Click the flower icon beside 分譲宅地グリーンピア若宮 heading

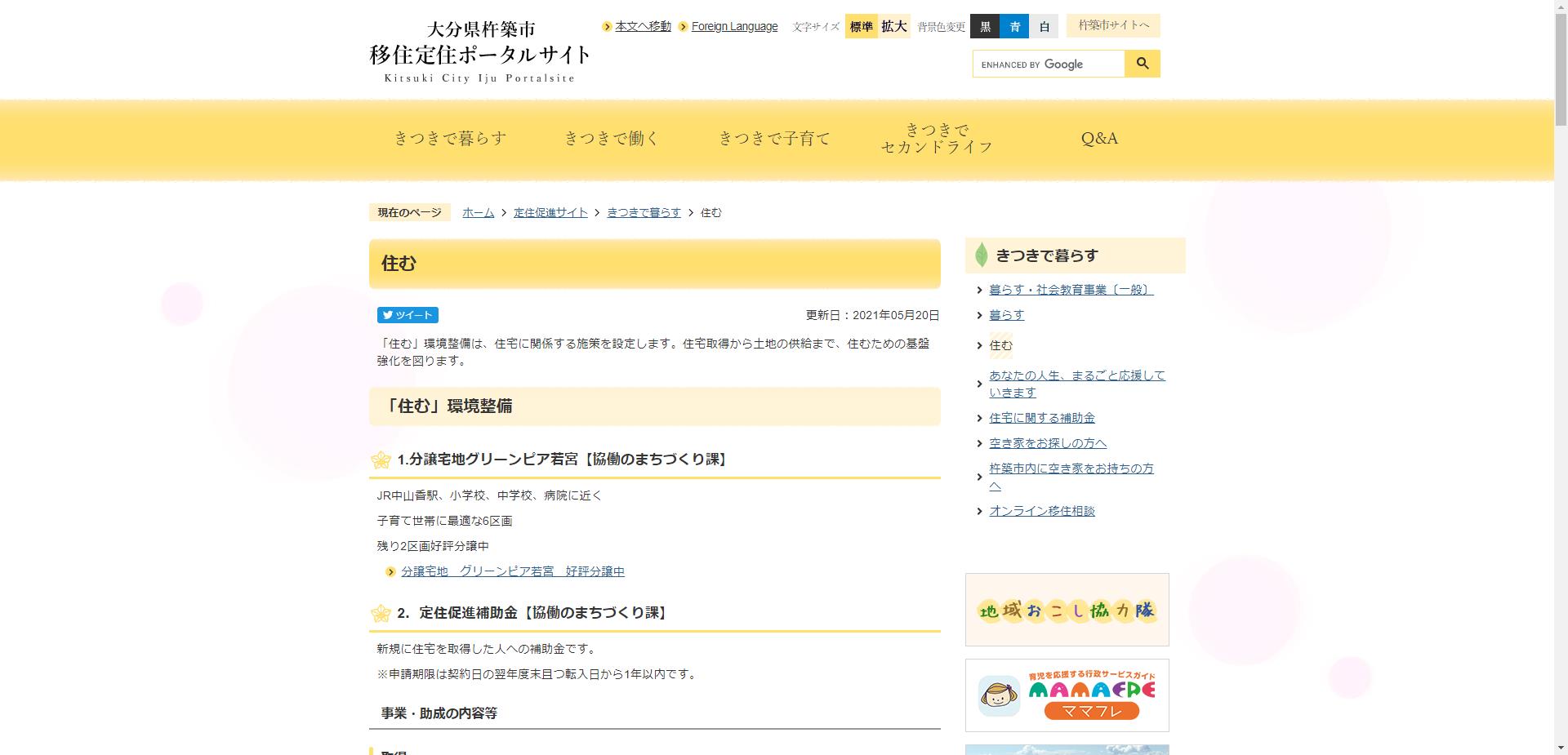tap(382, 460)
